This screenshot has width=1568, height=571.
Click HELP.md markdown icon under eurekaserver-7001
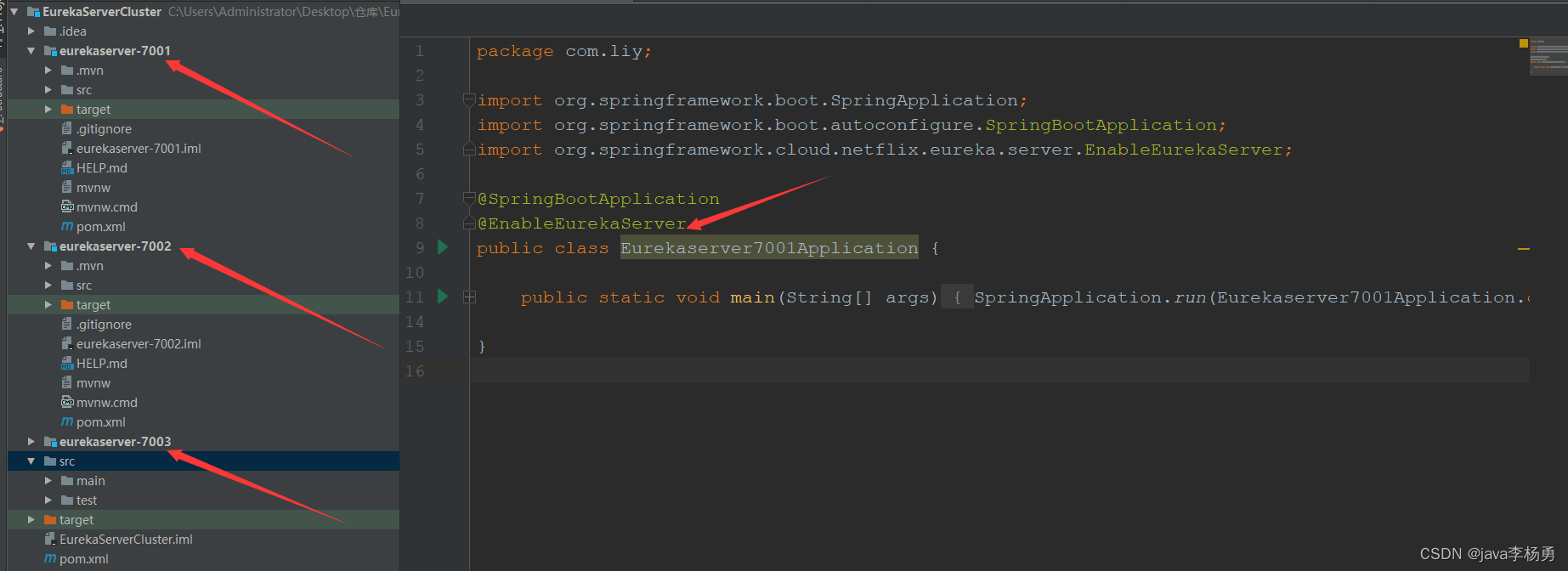[x=67, y=168]
